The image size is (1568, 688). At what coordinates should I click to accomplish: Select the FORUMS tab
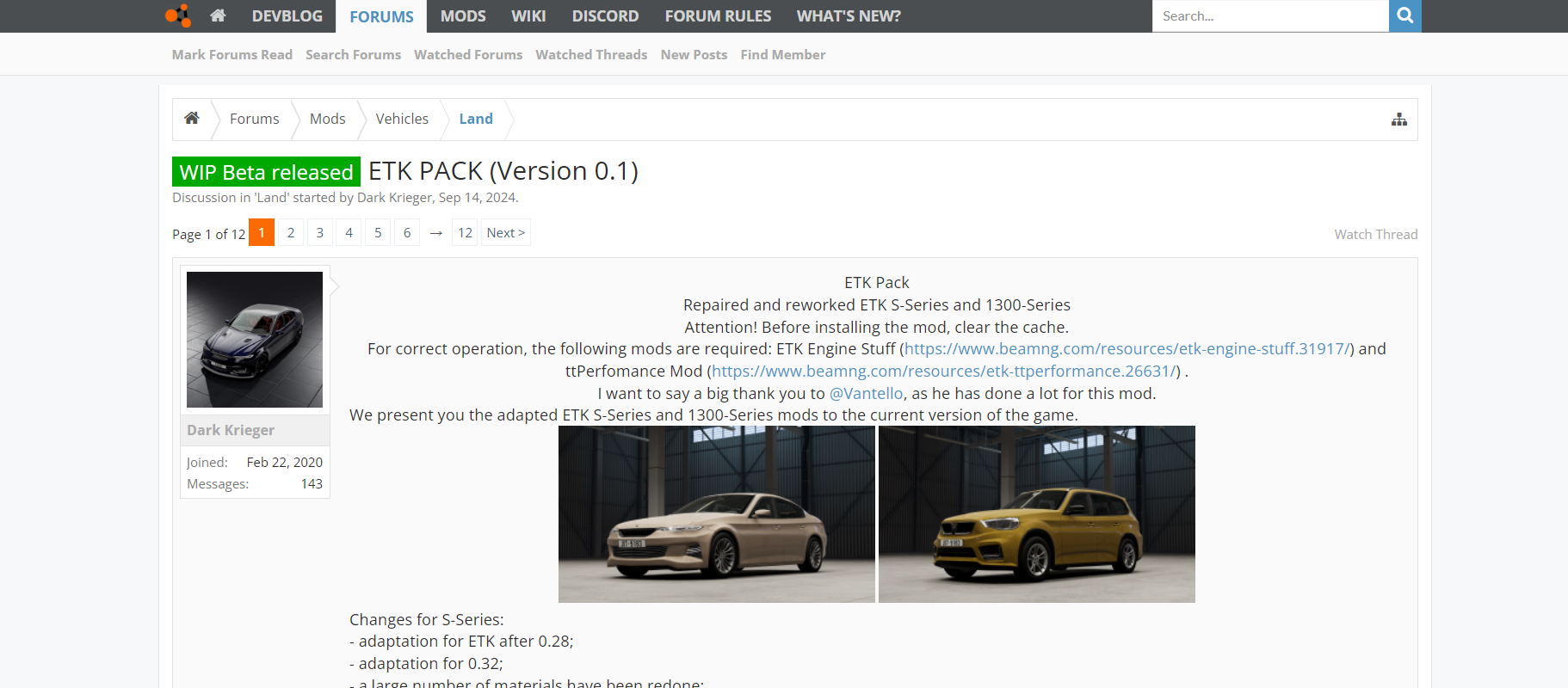tap(381, 16)
